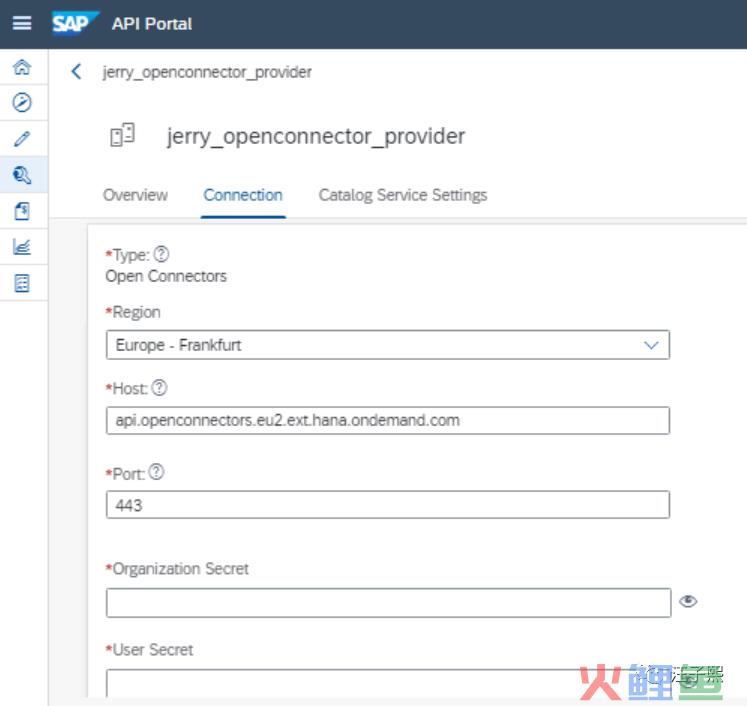Expand the Region dropdown arrow
The height and width of the screenshot is (706, 747).
coord(651,345)
